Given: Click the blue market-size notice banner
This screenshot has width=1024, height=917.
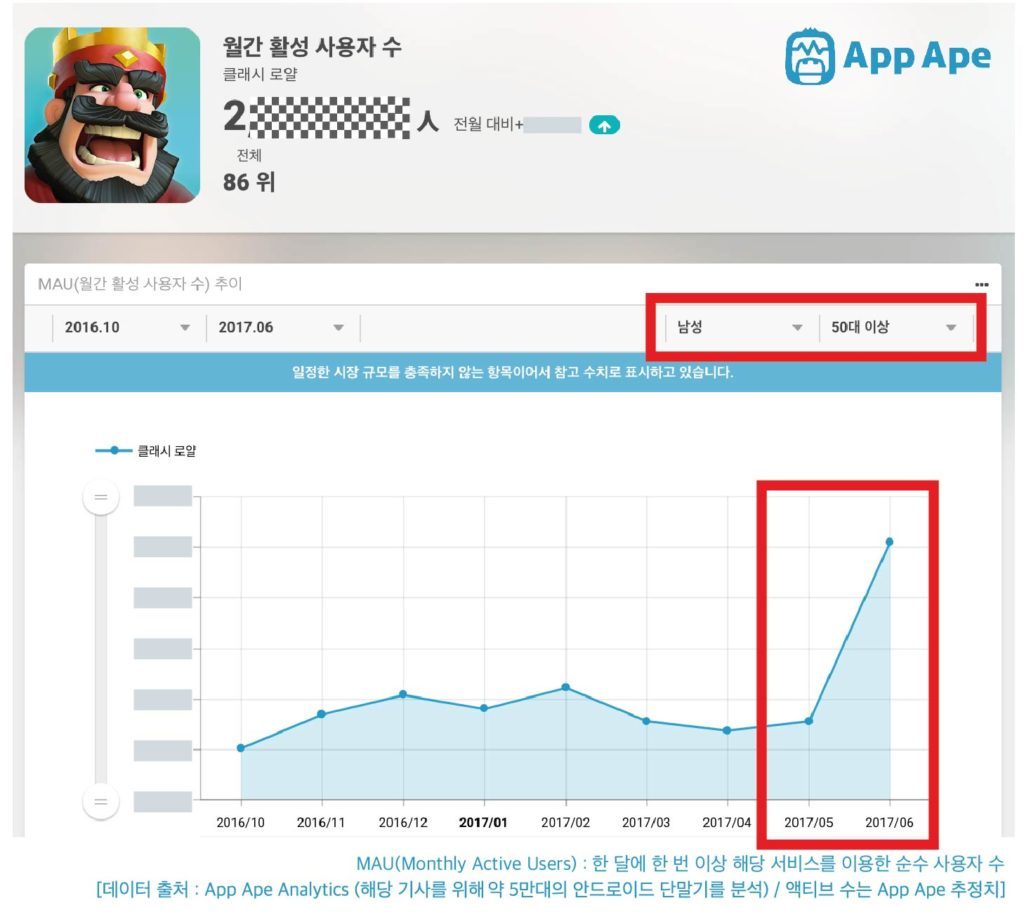Looking at the screenshot, I should (x=513, y=372).
